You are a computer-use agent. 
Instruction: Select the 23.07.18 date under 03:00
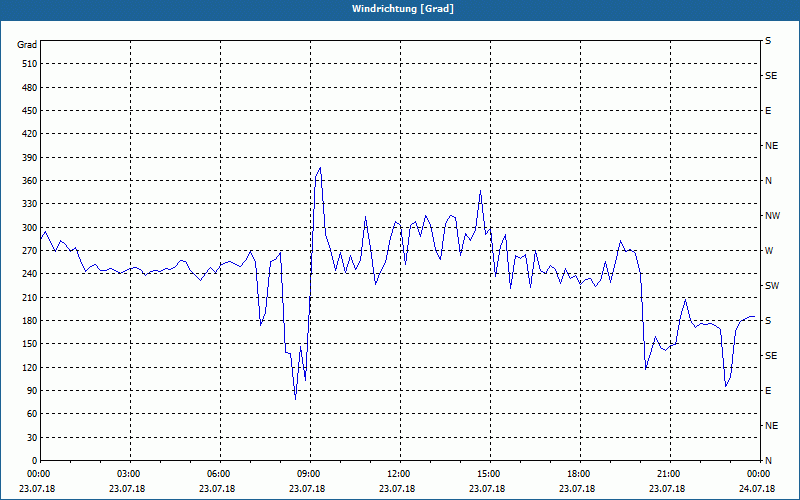(x=127, y=489)
